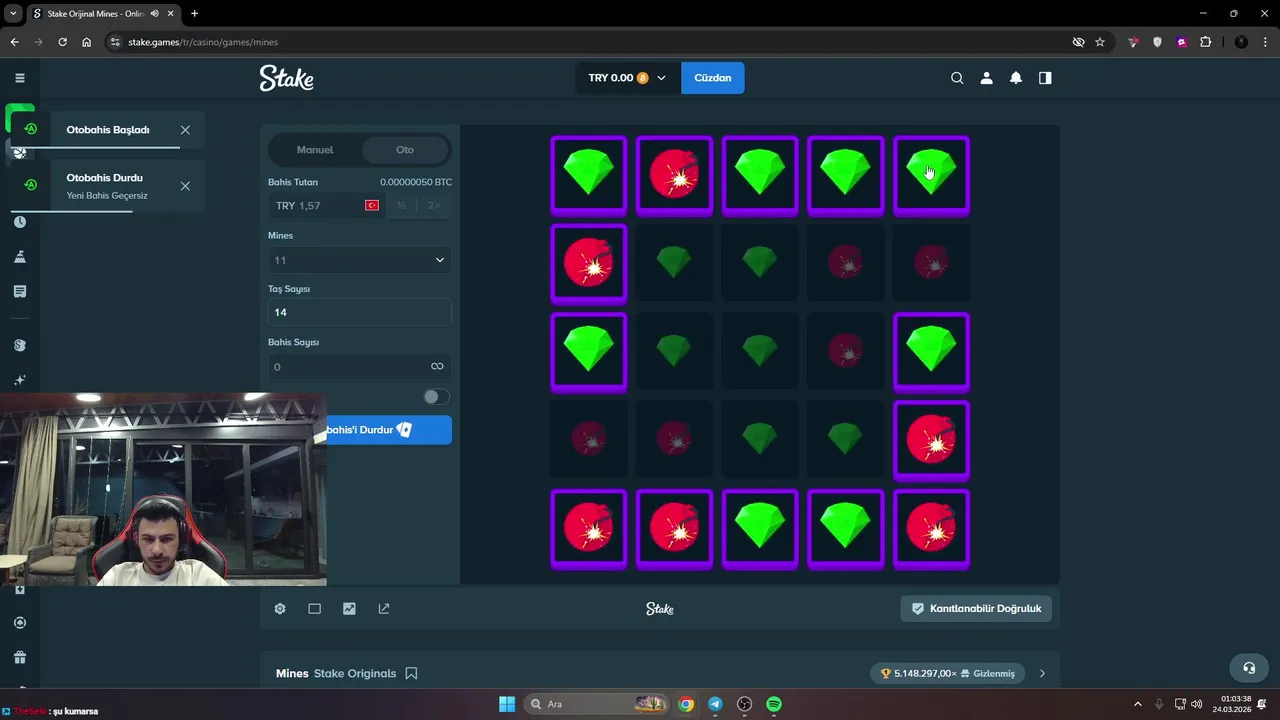Viewport: 1280px width, 720px height.
Task: Open Chrome three-dot menu
Action: 1265,42
